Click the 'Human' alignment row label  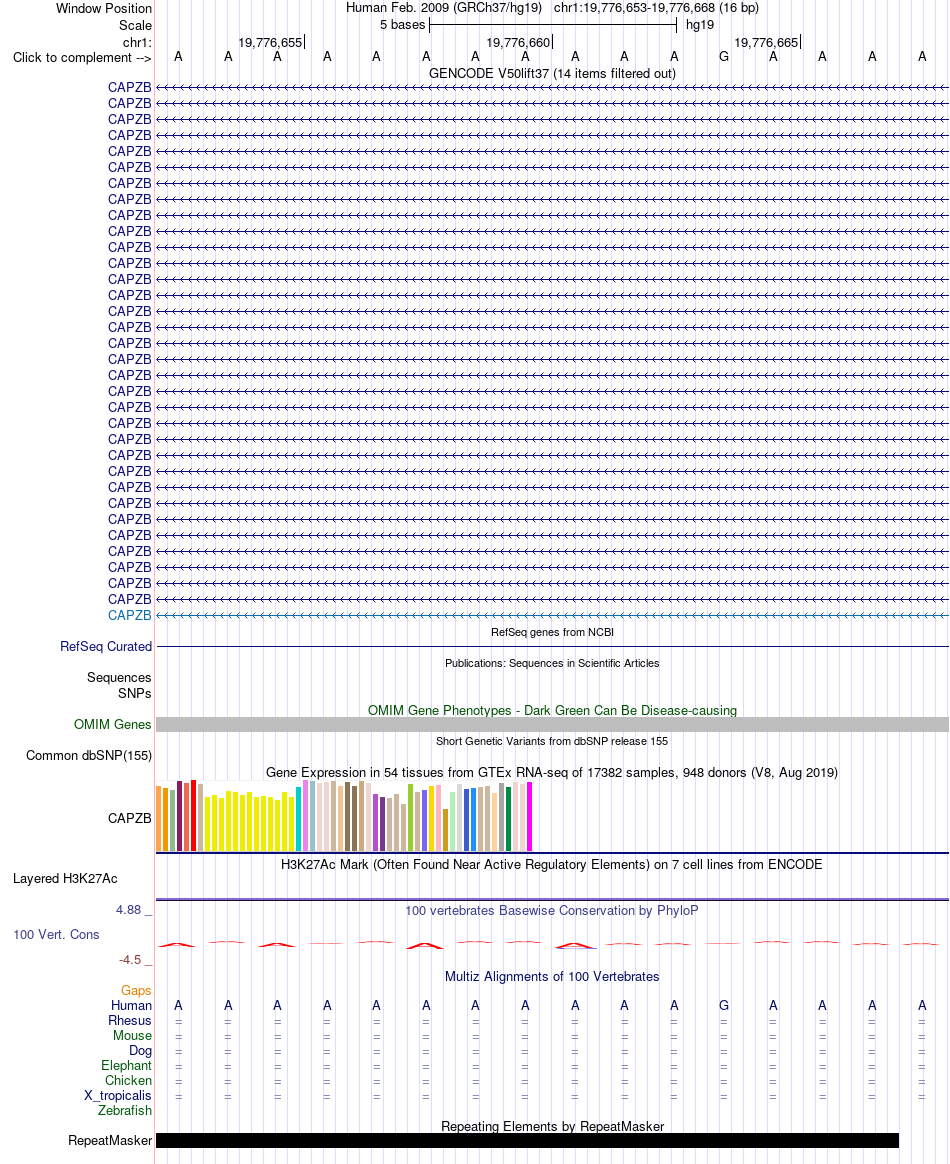[x=131, y=1006]
